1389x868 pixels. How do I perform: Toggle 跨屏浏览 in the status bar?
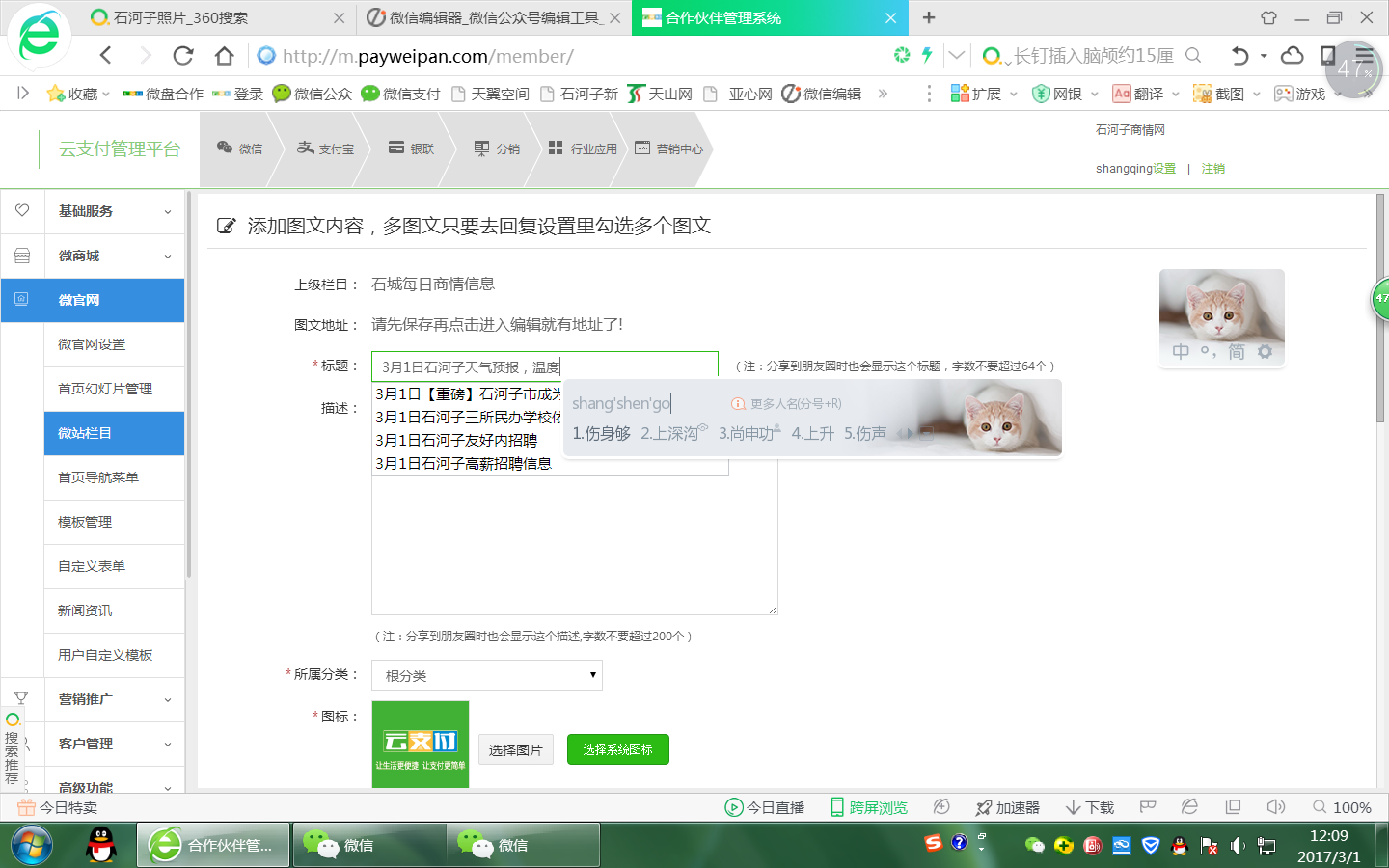pos(869,807)
